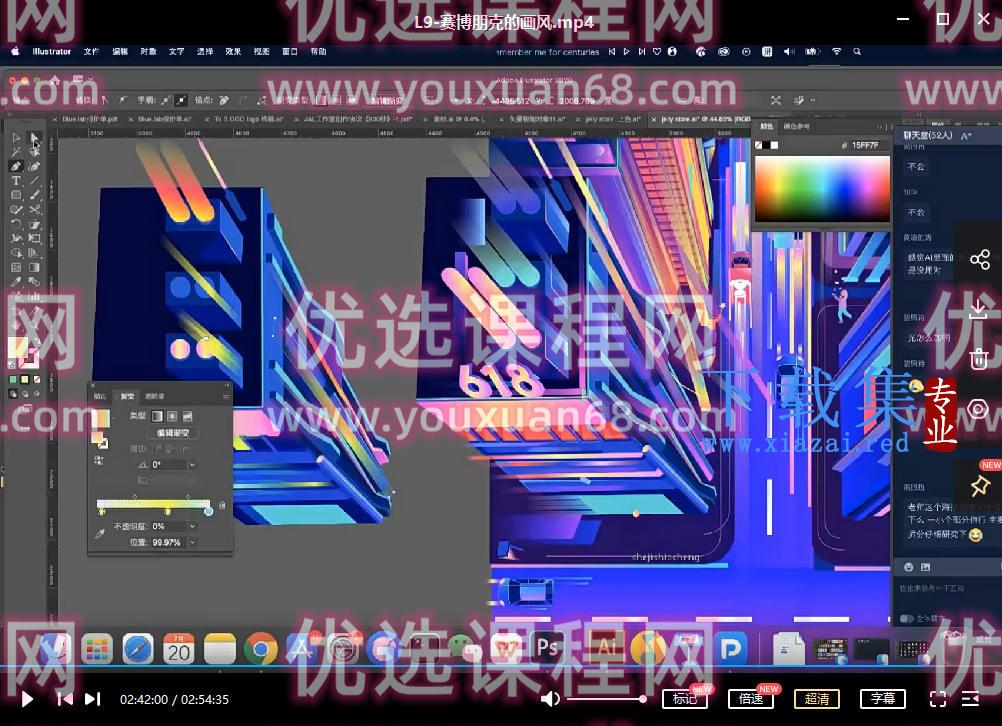Click the 字幕 subtitle button
This screenshot has height=726, width=1002.
point(883,699)
